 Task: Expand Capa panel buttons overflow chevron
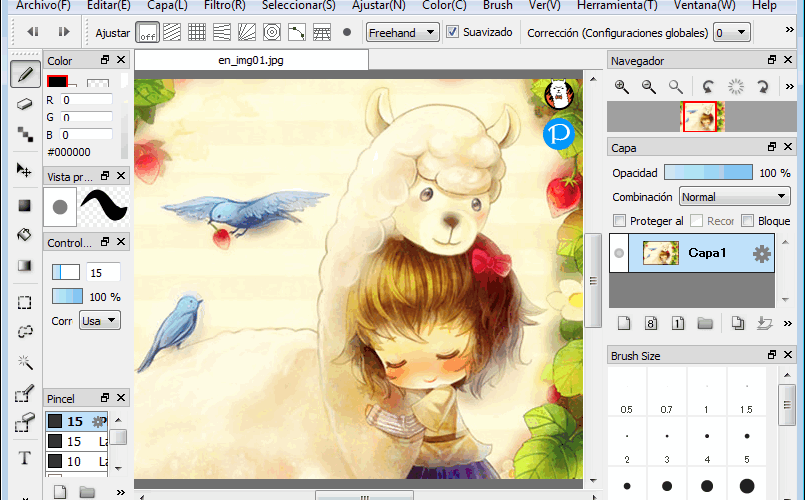pyautogui.click(x=788, y=323)
